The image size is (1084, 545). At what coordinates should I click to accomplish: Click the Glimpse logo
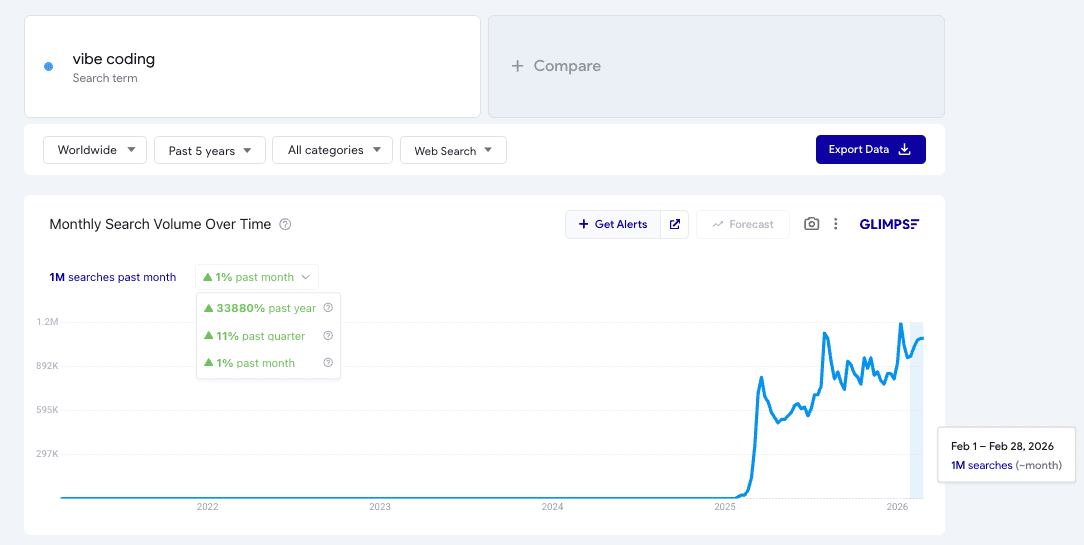coord(889,224)
